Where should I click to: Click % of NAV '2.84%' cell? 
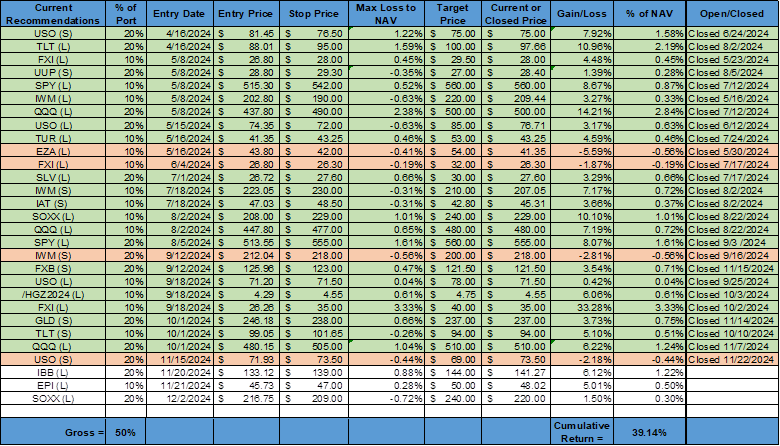[650, 111]
